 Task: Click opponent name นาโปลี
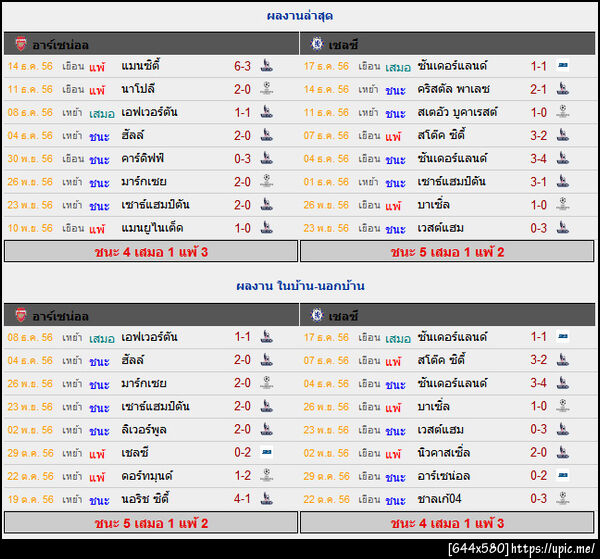pos(138,89)
